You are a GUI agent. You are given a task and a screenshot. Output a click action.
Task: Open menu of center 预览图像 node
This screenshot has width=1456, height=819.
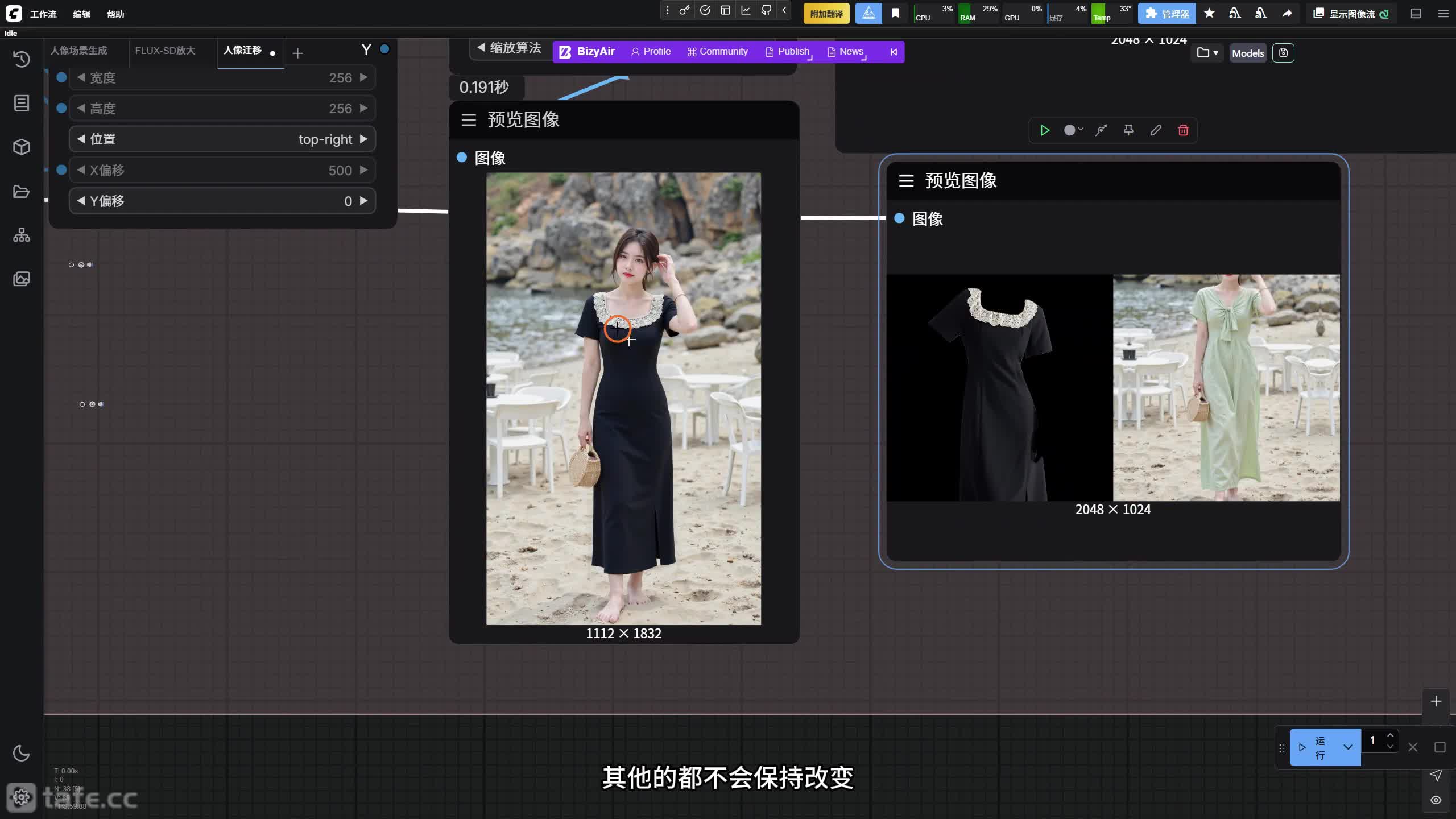469,120
